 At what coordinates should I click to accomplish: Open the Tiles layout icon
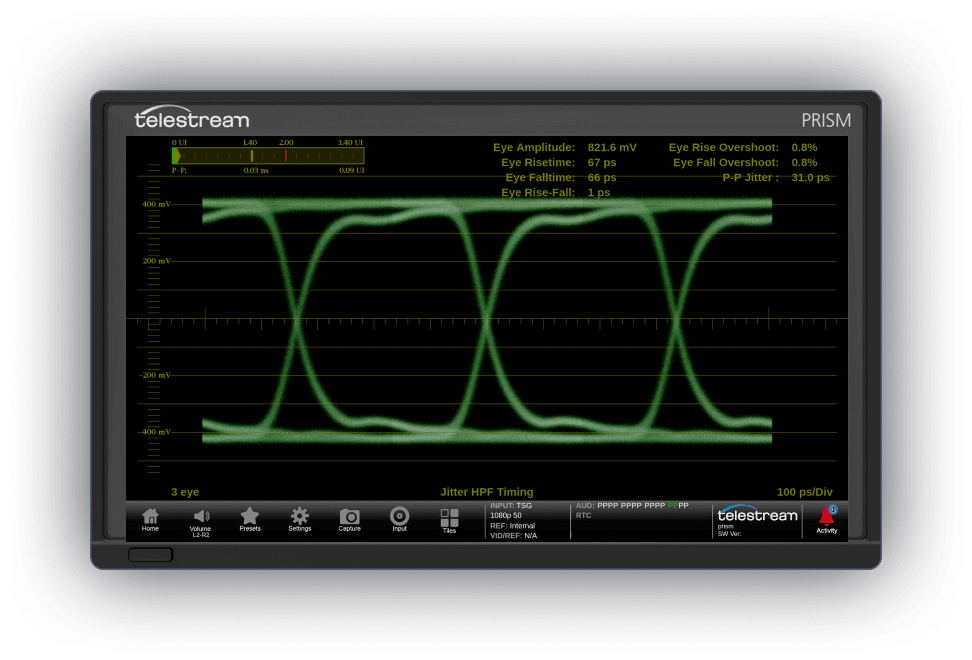click(449, 521)
